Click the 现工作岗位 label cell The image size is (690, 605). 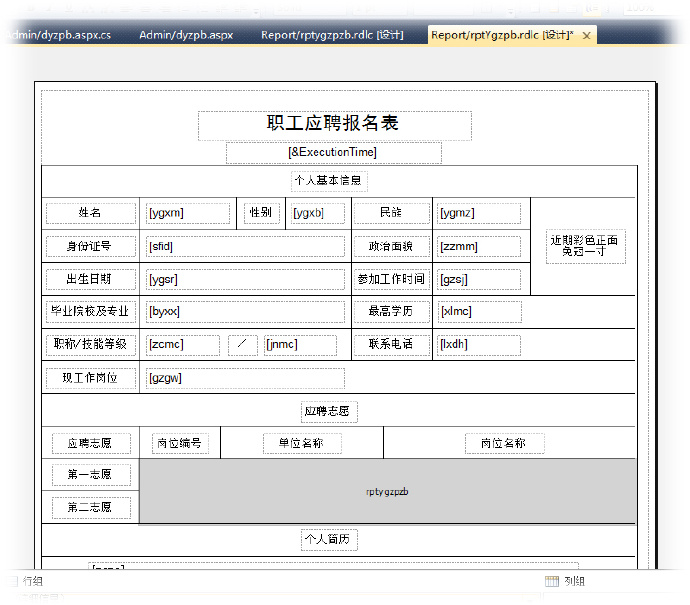91,378
